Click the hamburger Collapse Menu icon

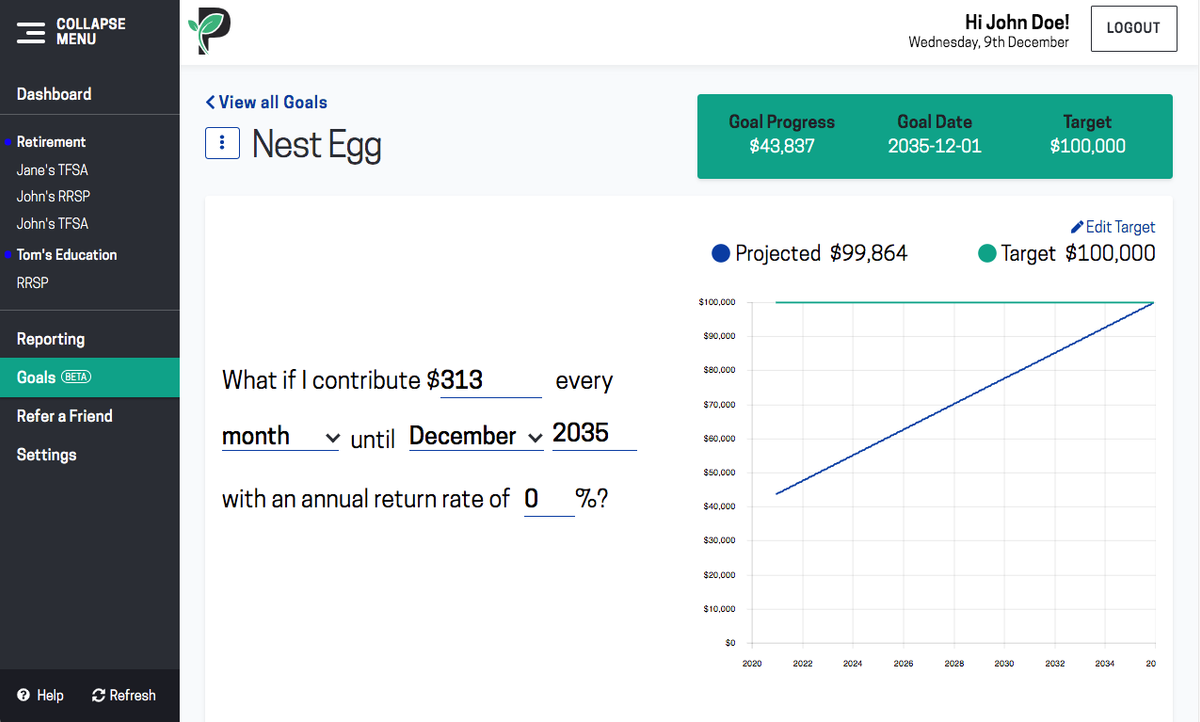point(30,32)
